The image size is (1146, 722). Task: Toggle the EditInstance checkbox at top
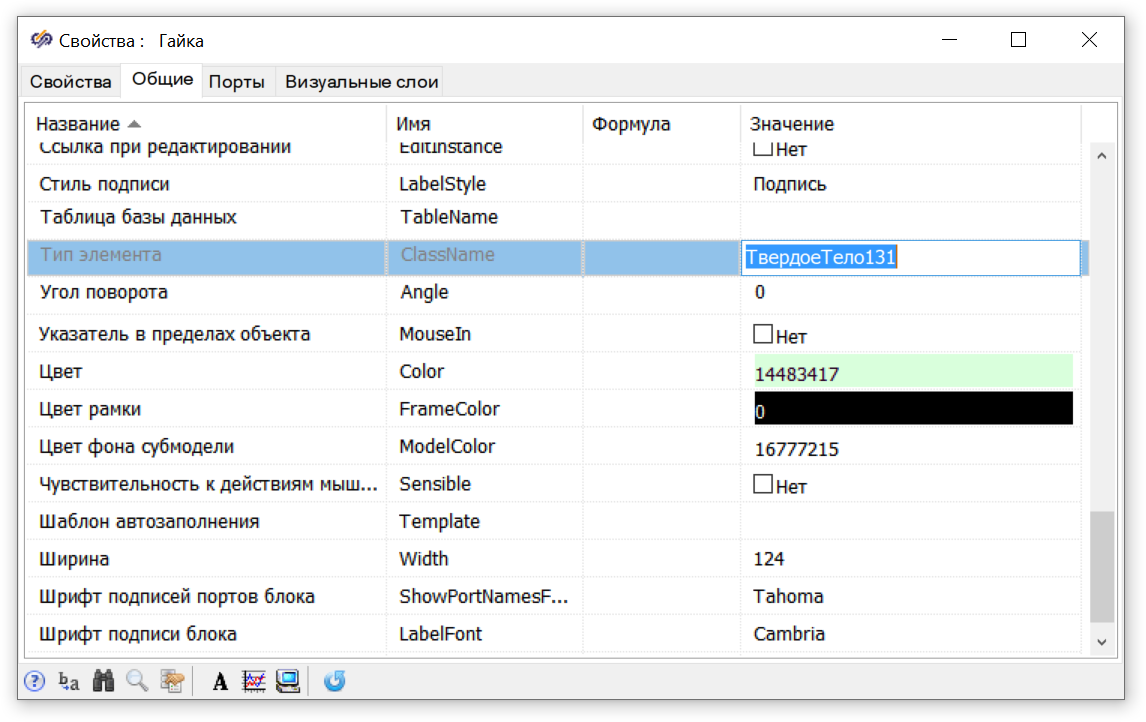[x=763, y=148]
